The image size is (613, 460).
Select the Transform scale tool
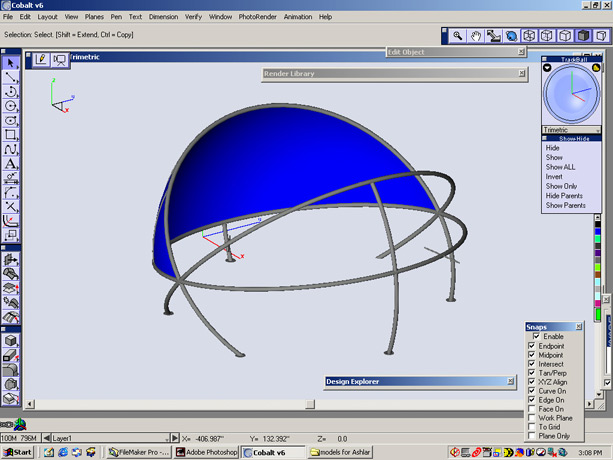point(11,235)
